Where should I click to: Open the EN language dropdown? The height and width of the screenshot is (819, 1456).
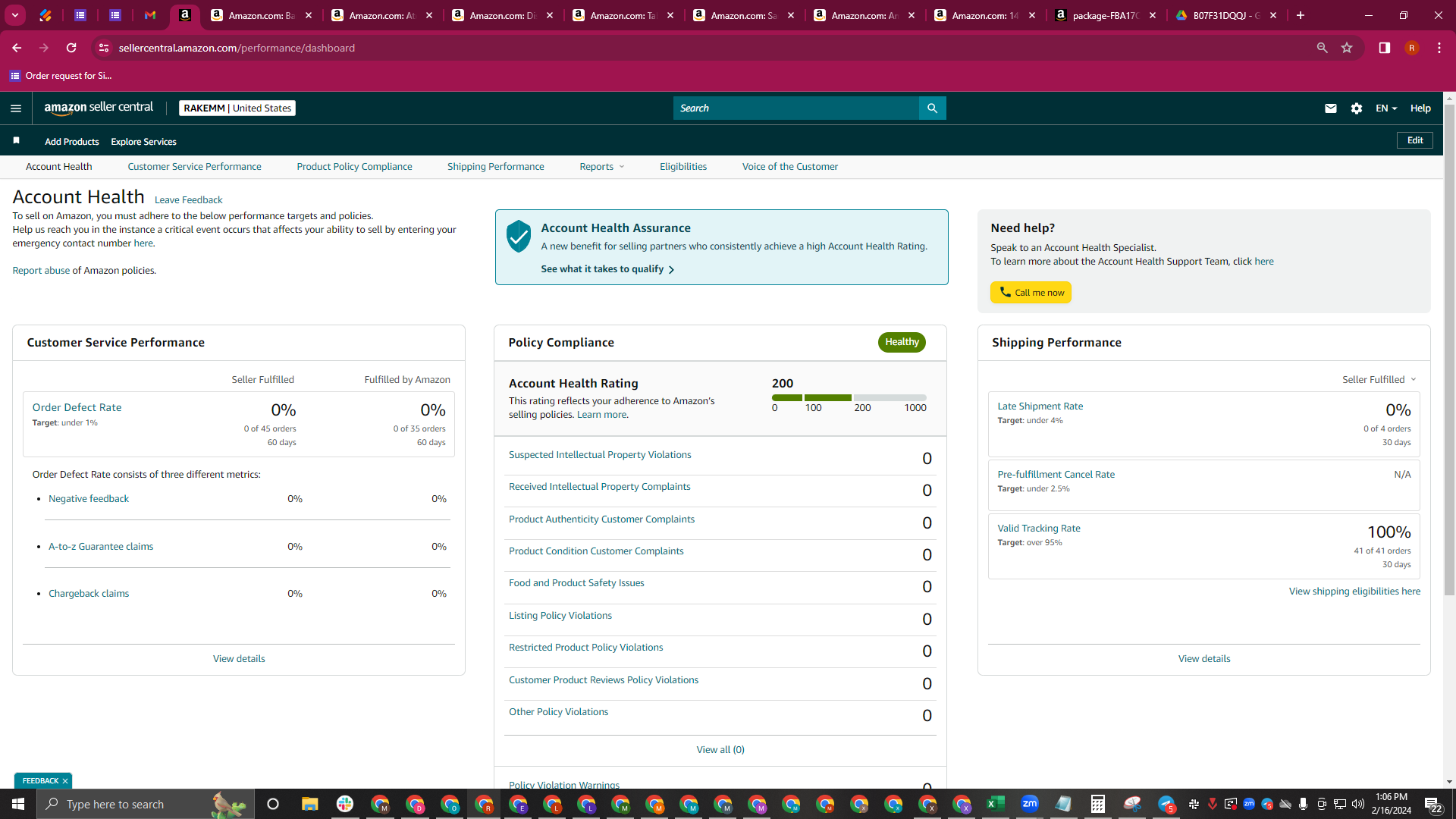coord(1386,108)
